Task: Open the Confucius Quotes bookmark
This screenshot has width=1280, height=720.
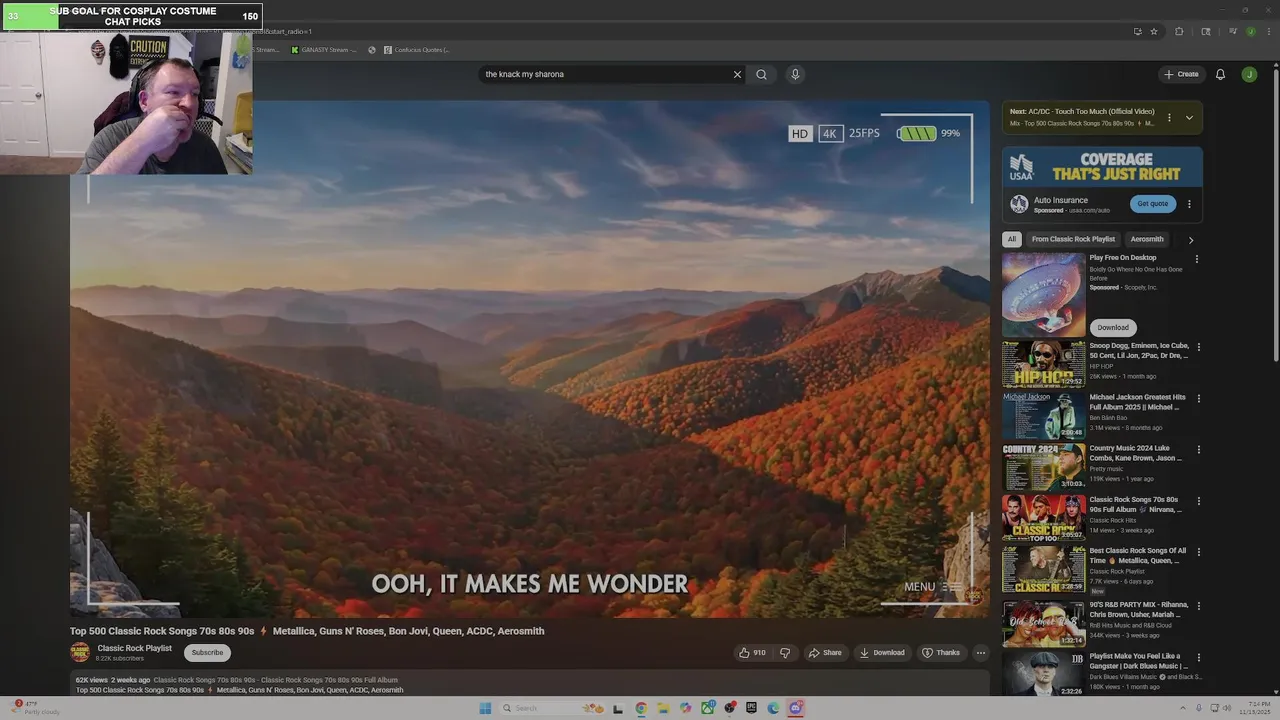Action: 417,49
